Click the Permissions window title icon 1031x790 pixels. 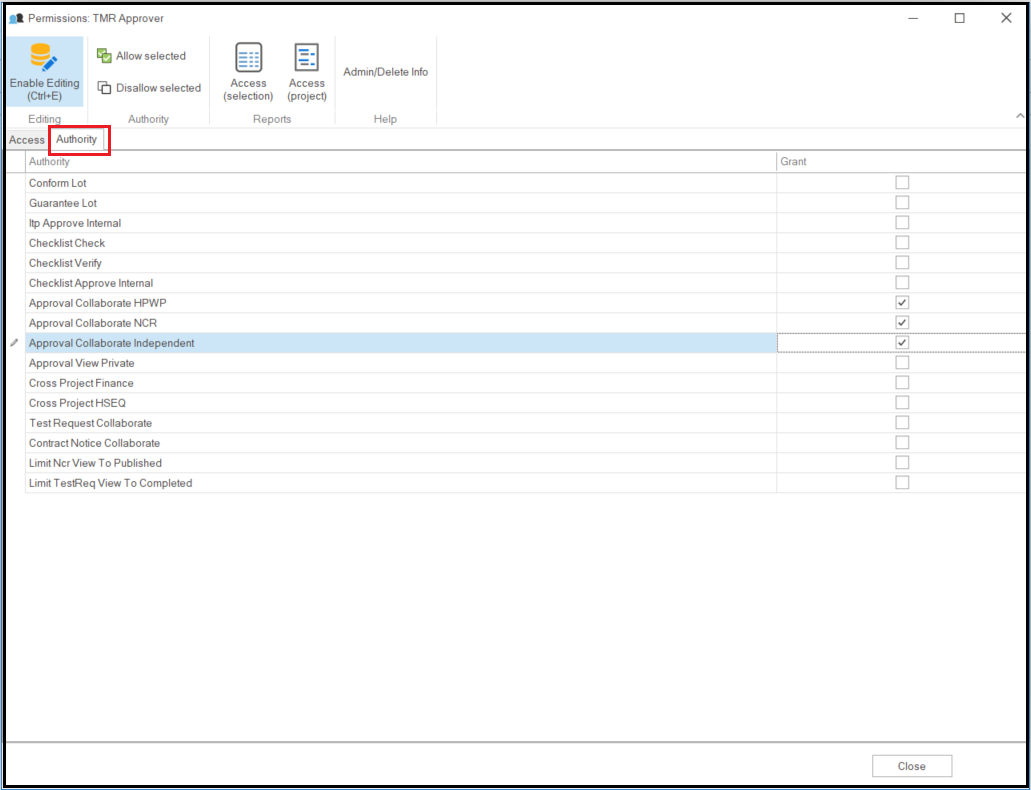click(x=16, y=18)
